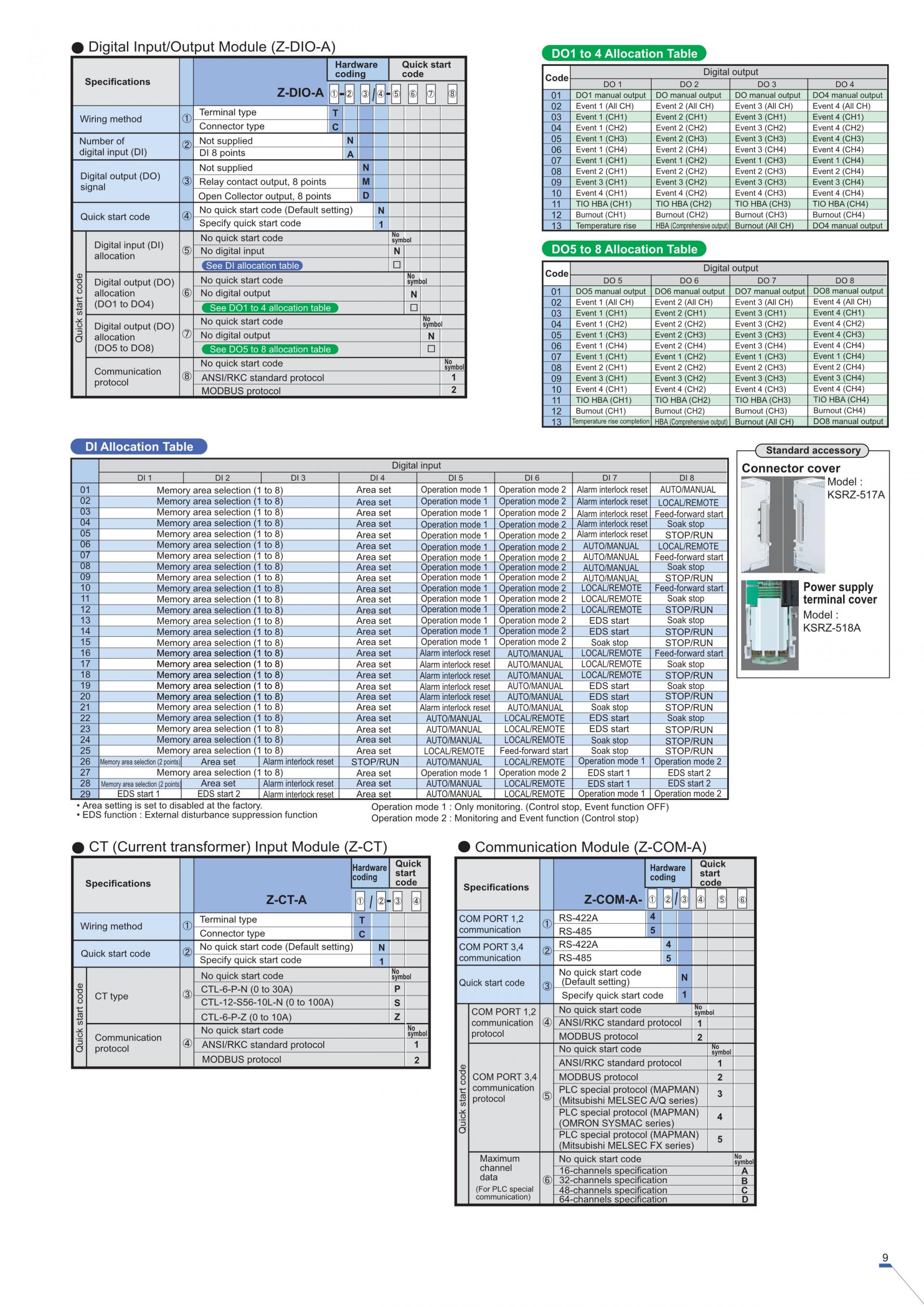Select the 'DI Allocation Table' blue heading

[139, 447]
